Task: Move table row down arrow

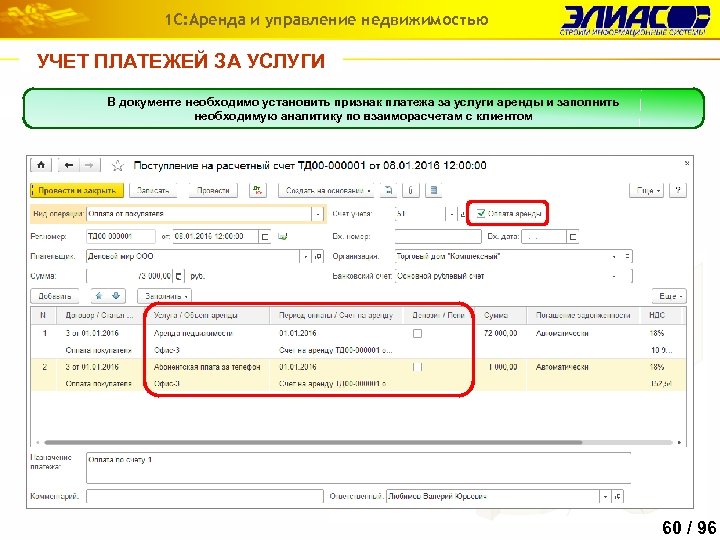Action: 116,296
